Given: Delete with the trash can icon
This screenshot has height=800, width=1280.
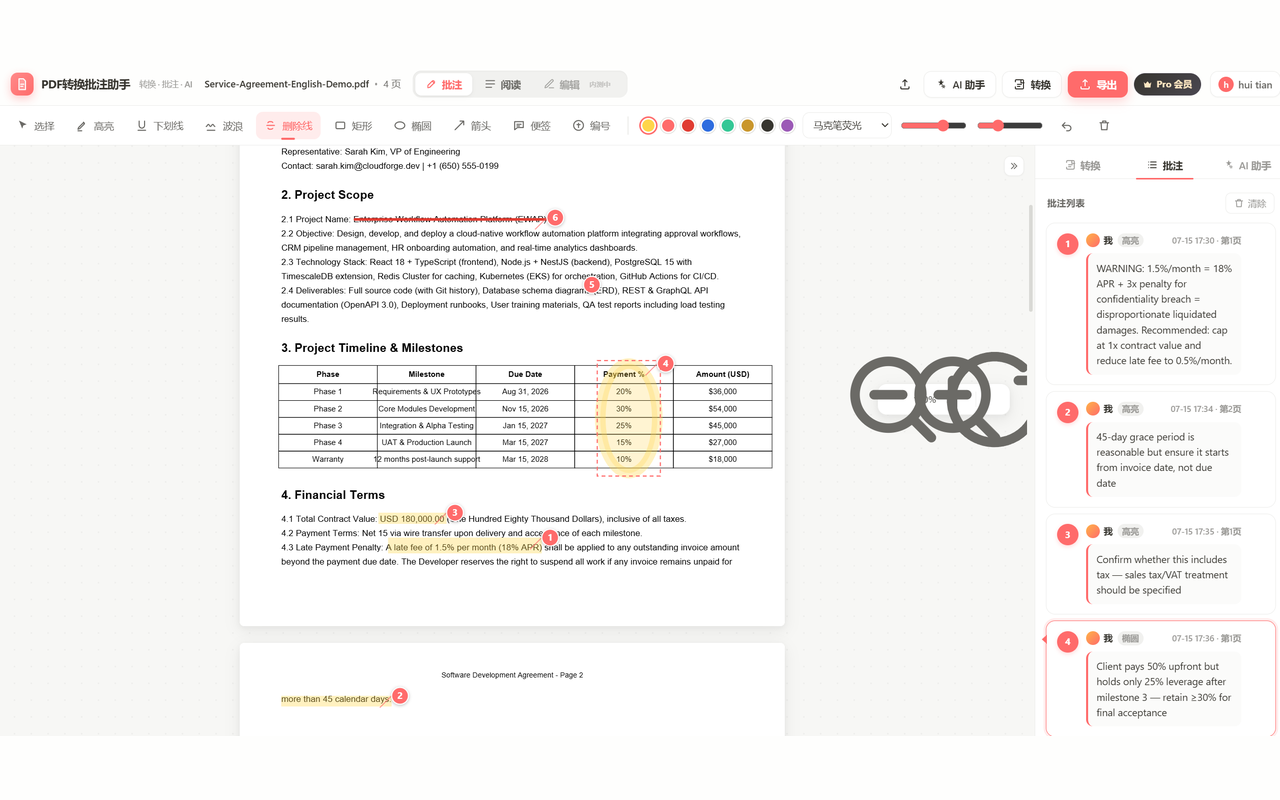Looking at the screenshot, I should click(x=1104, y=126).
